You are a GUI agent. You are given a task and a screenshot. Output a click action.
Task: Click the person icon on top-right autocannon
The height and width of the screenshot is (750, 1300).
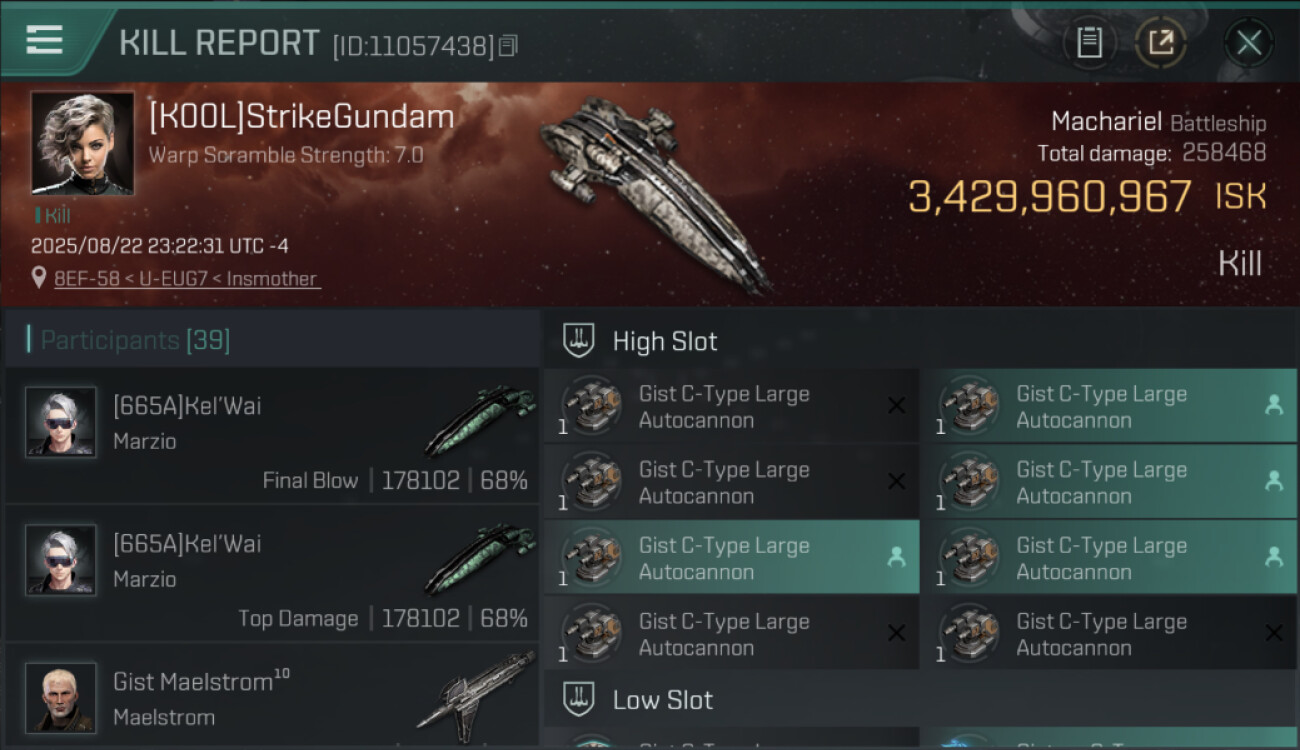click(1273, 405)
